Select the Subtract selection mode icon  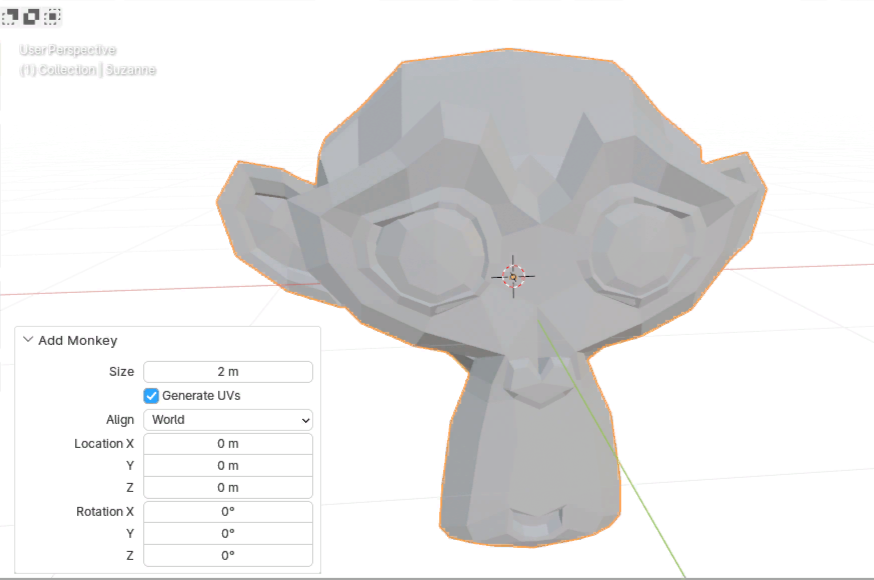pyautogui.click(x=10, y=17)
